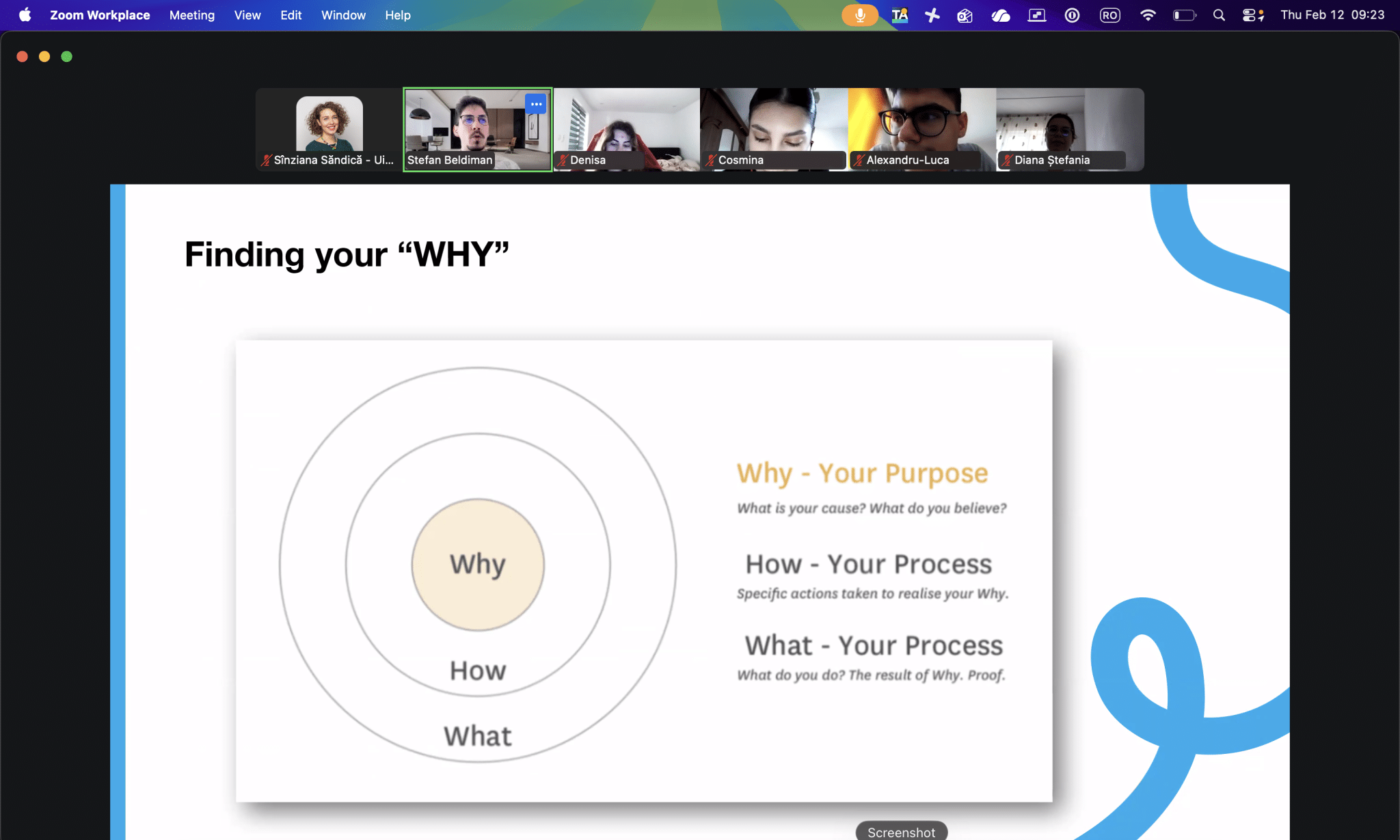Click the orange microphone indicator in menu bar
1400x840 pixels.
point(859,15)
